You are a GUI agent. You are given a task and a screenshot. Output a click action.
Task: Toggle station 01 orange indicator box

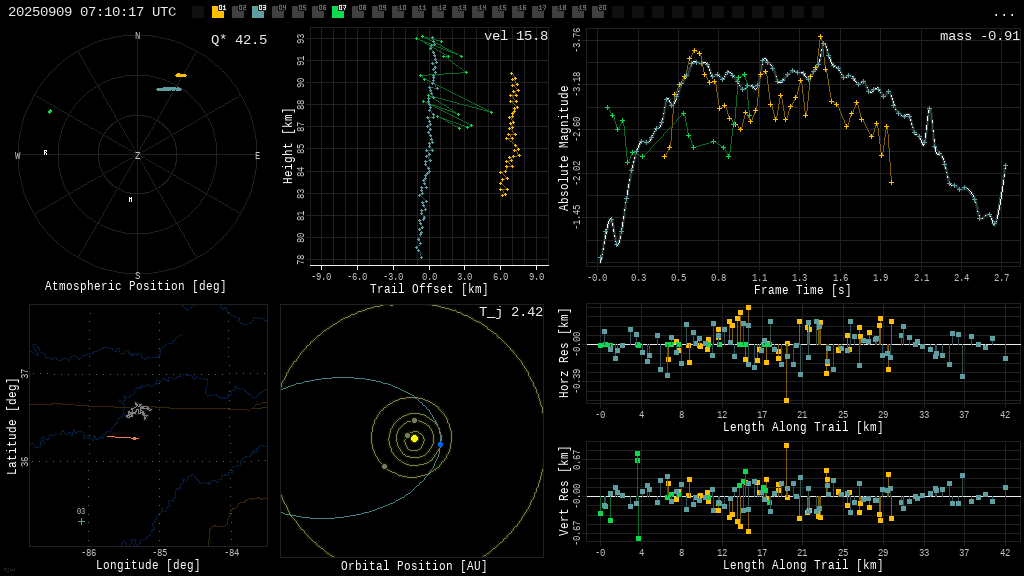(x=218, y=12)
